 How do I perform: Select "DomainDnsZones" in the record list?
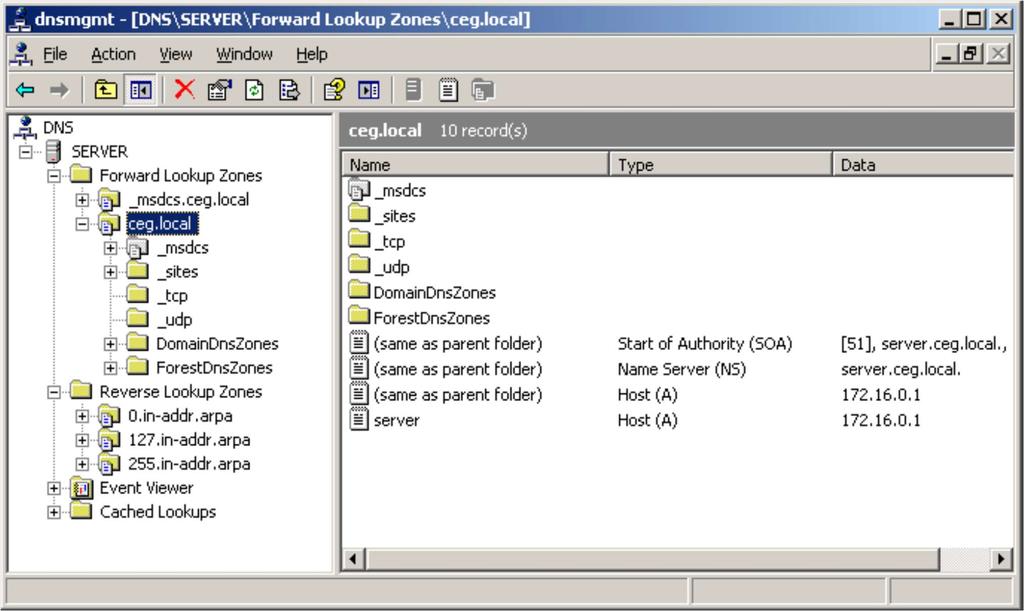click(434, 292)
